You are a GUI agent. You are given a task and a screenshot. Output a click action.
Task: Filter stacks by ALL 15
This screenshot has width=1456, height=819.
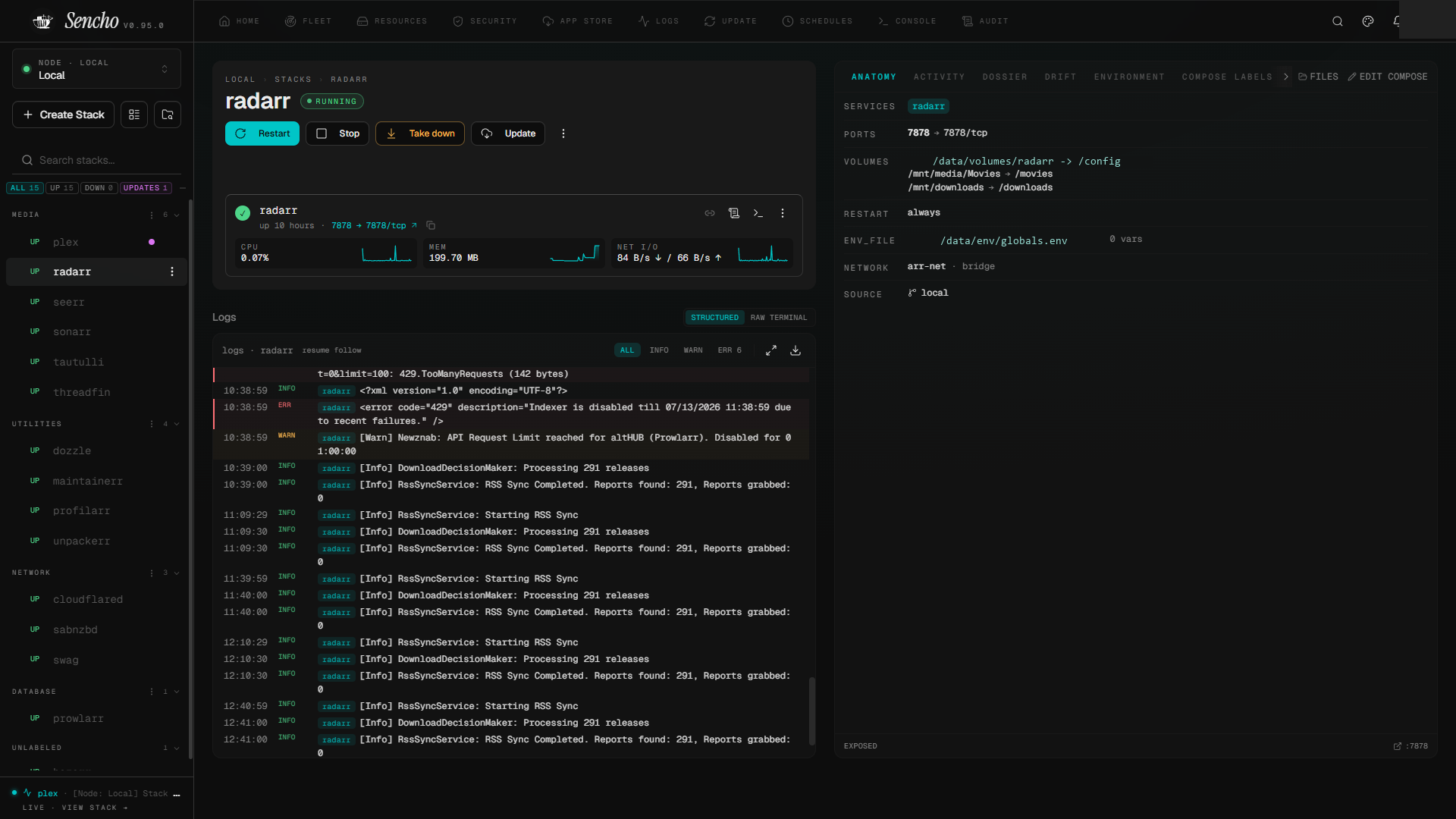(25, 188)
